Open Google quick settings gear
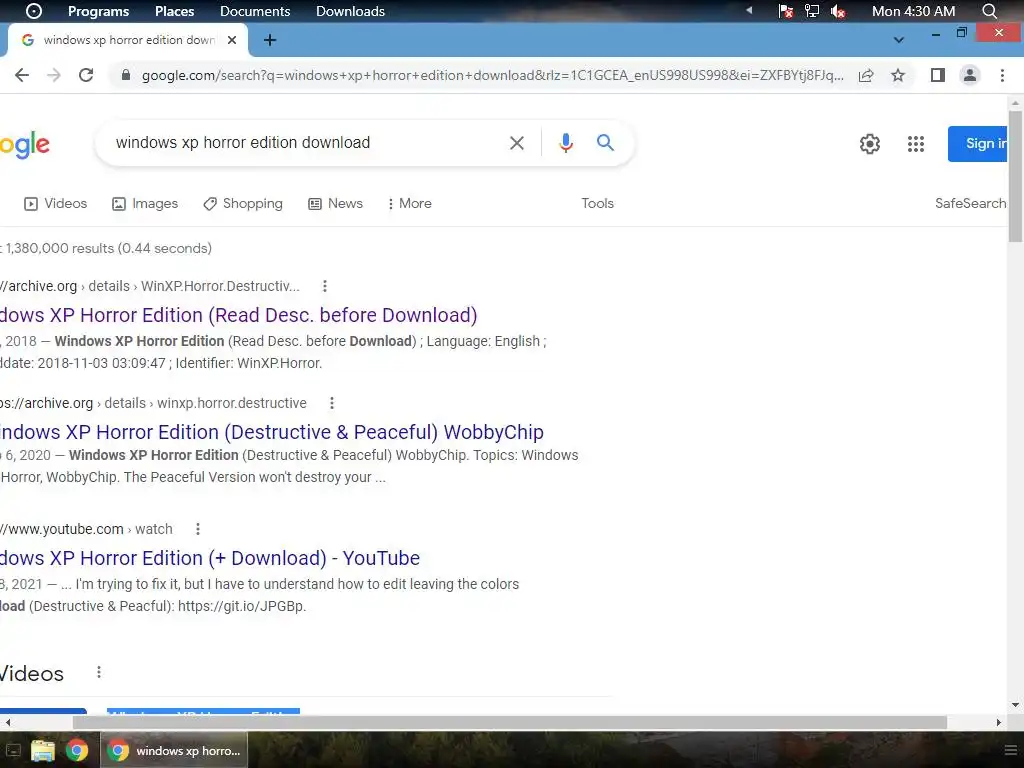This screenshot has height=768, width=1024. click(869, 144)
